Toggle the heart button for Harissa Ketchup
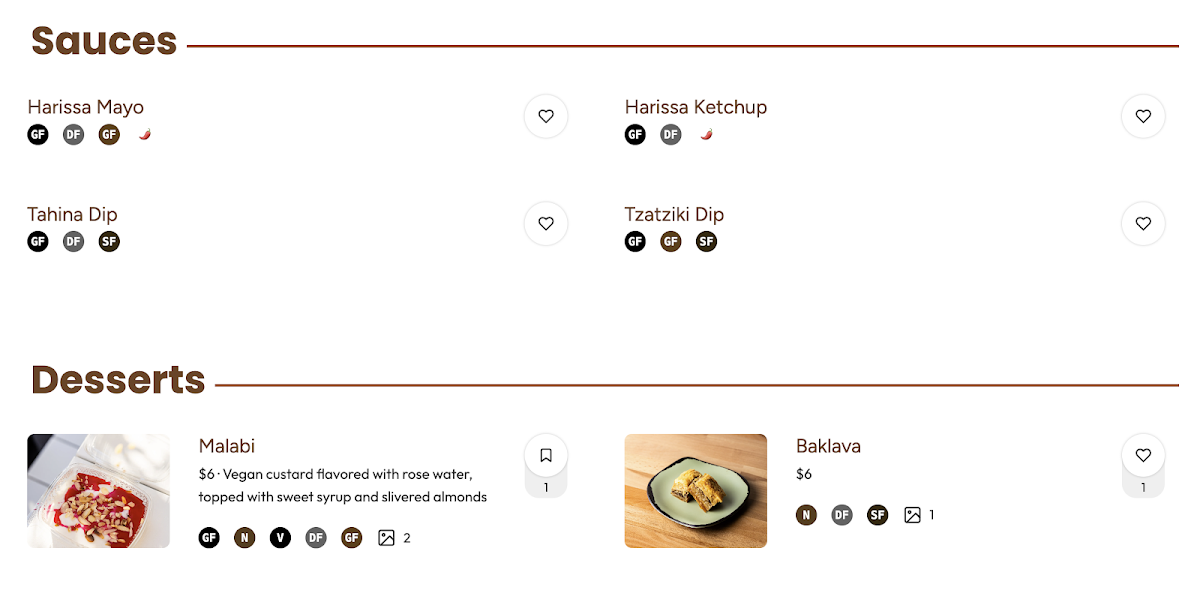The height and width of the screenshot is (605, 1200). coord(1143,116)
